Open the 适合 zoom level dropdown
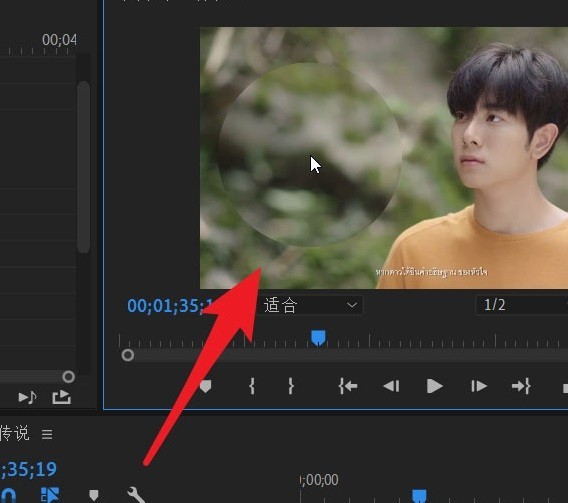 310,305
